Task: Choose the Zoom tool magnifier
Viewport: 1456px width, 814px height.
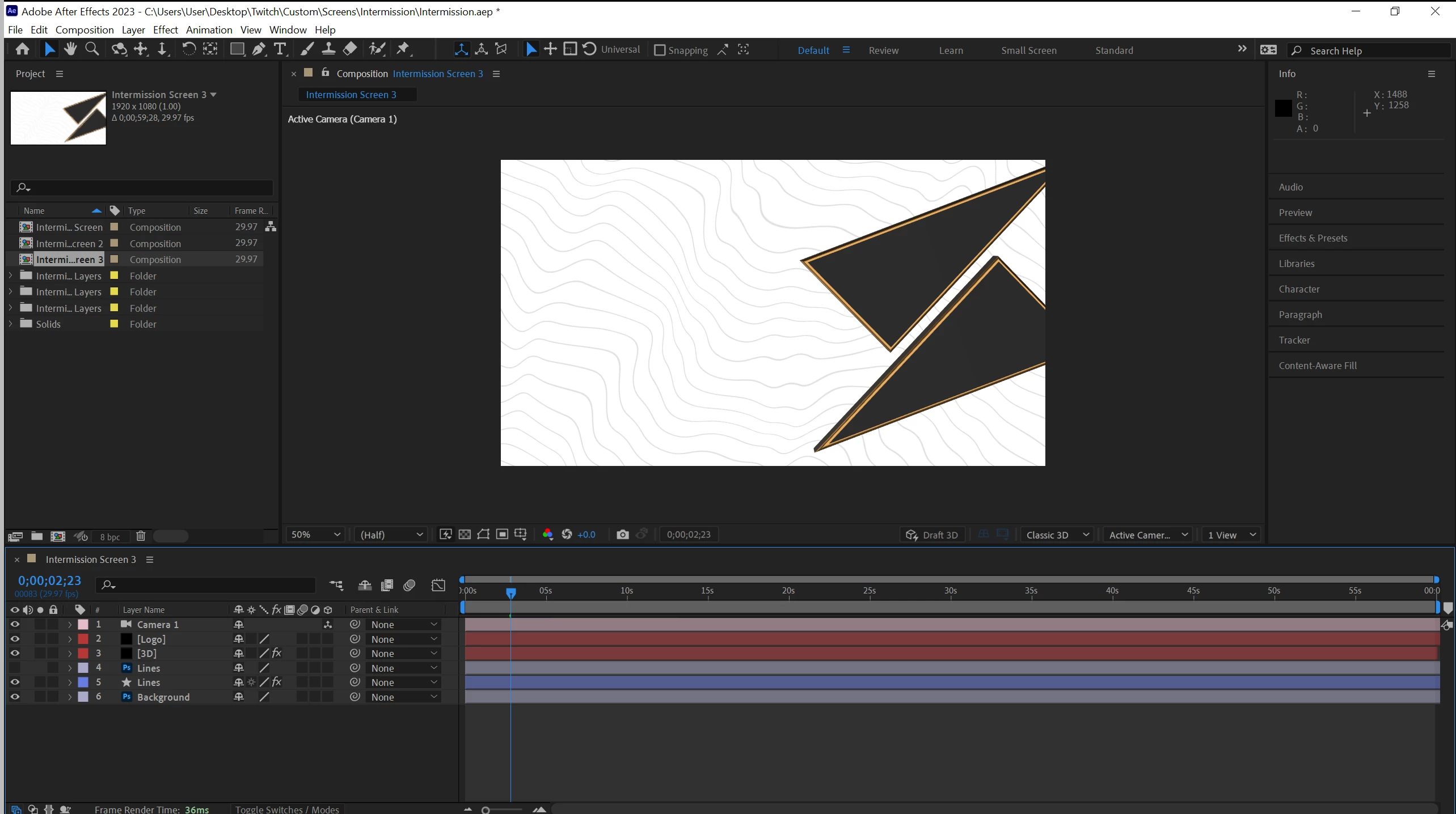Action: pyautogui.click(x=91, y=49)
